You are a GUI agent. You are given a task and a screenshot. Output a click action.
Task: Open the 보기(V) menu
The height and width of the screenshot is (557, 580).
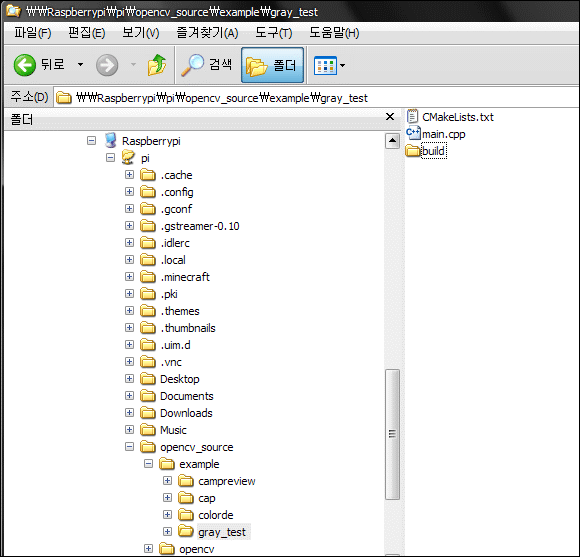tap(141, 33)
